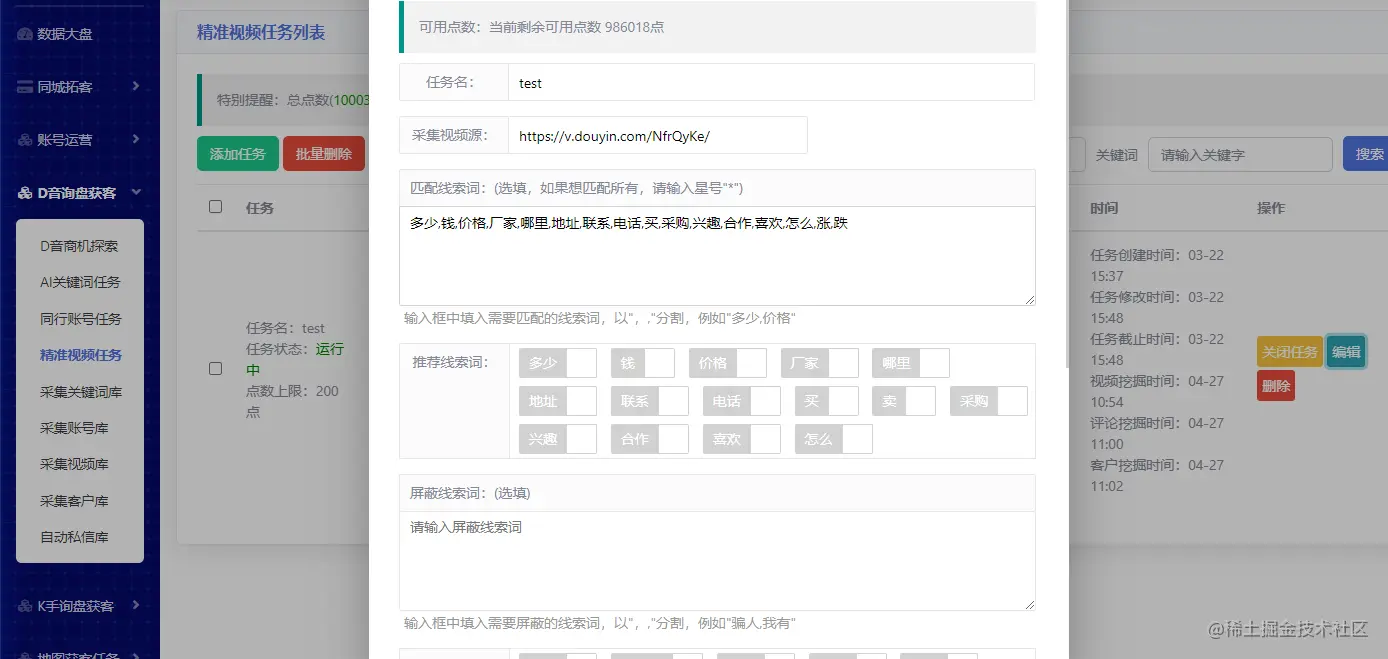Toggle the 哪里 recommended keyword switch
This screenshot has height=659, width=1388.
(x=911, y=363)
